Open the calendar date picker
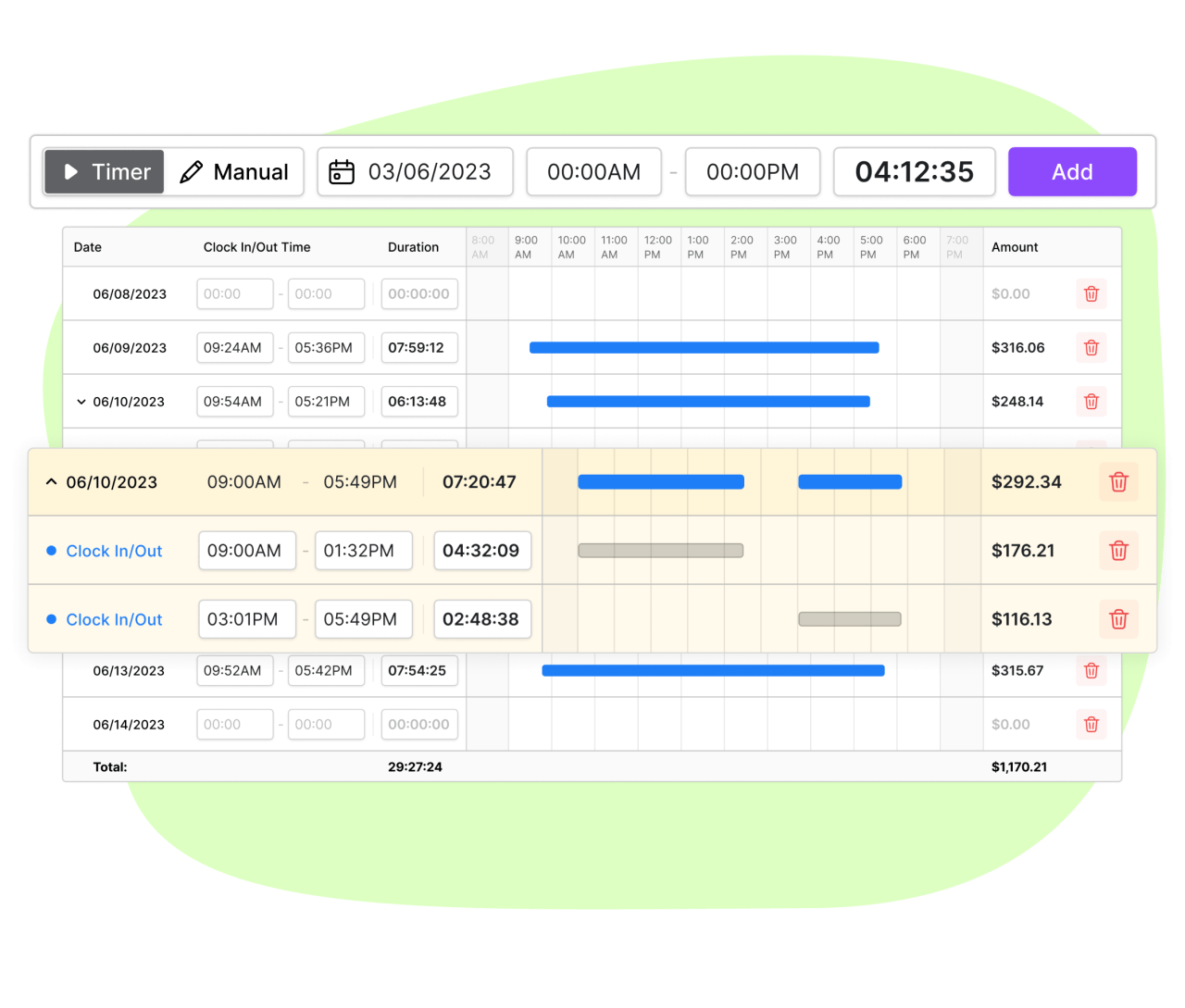 pyautogui.click(x=341, y=171)
